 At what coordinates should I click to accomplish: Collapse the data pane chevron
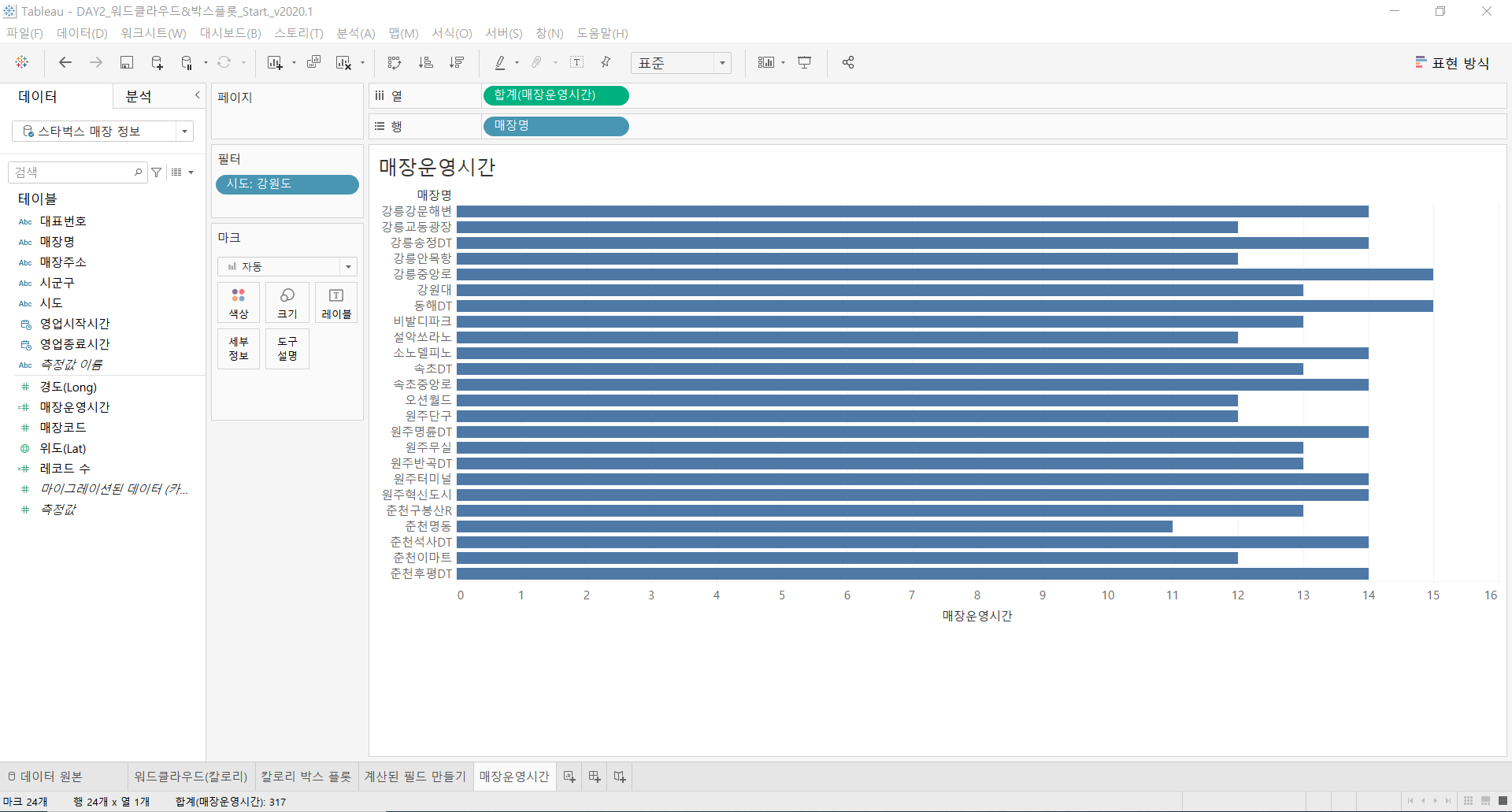pos(197,95)
